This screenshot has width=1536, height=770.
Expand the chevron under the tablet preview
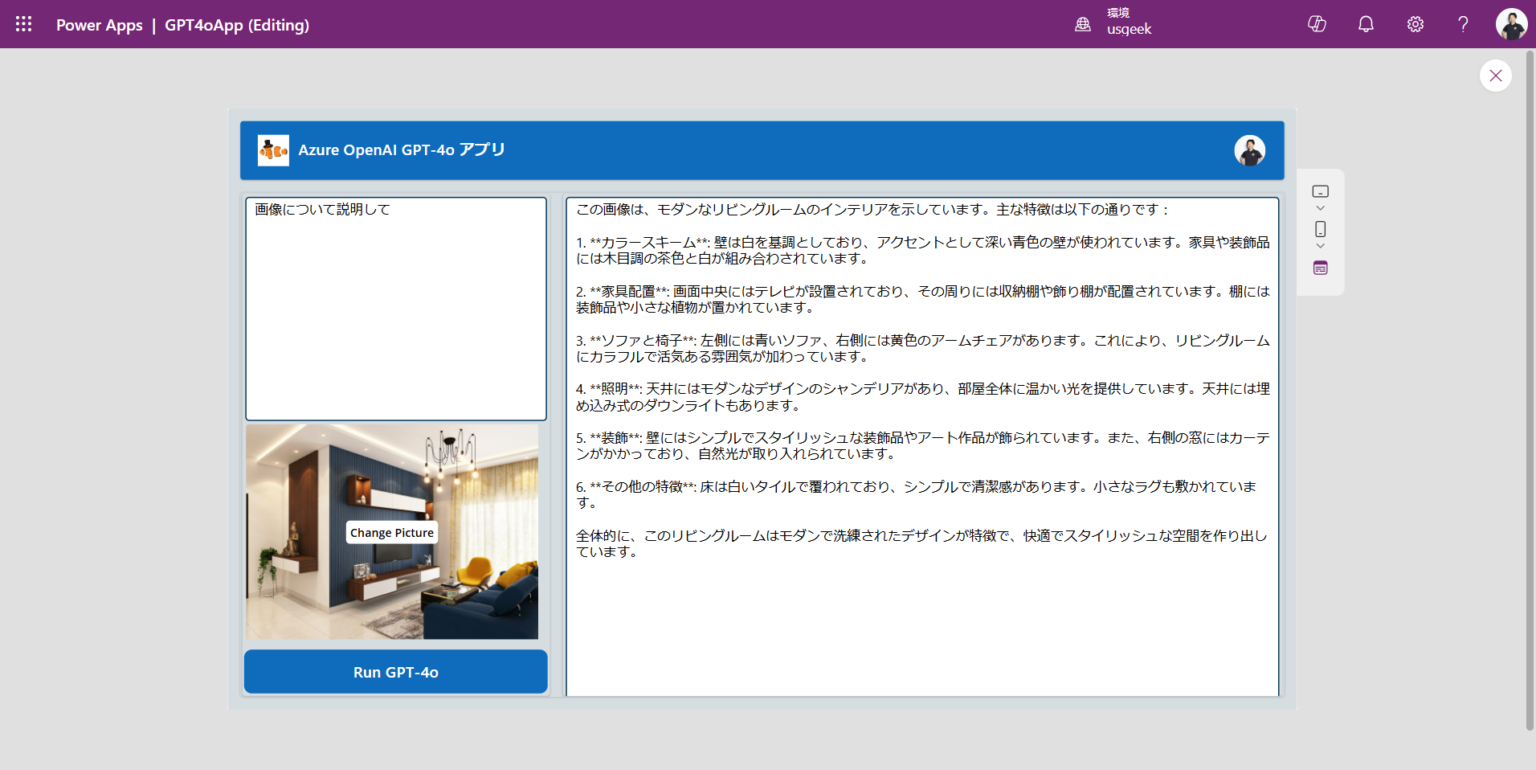pyautogui.click(x=1320, y=208)
